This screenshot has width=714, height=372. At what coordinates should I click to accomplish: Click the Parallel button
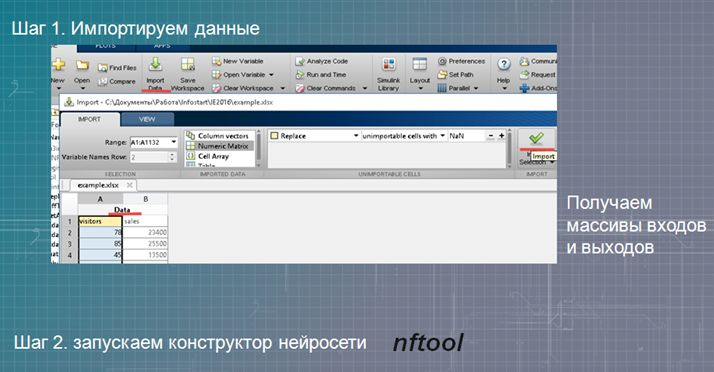tap(454, 88)
